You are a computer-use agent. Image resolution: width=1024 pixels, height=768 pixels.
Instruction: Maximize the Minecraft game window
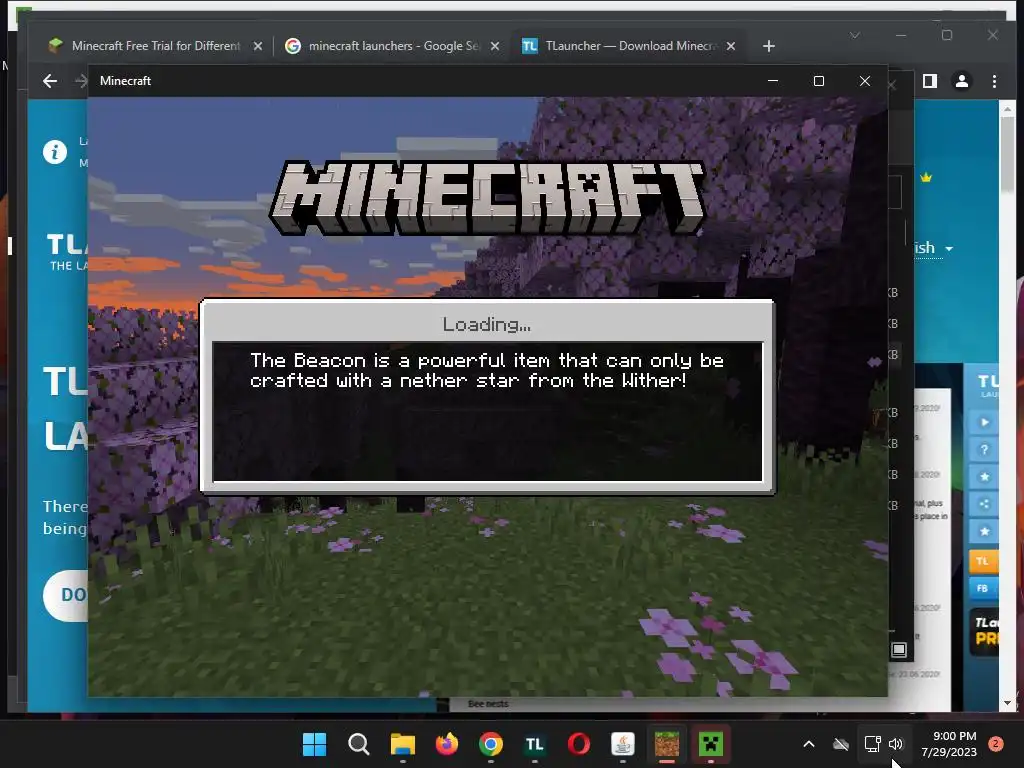tap(819, 81)
